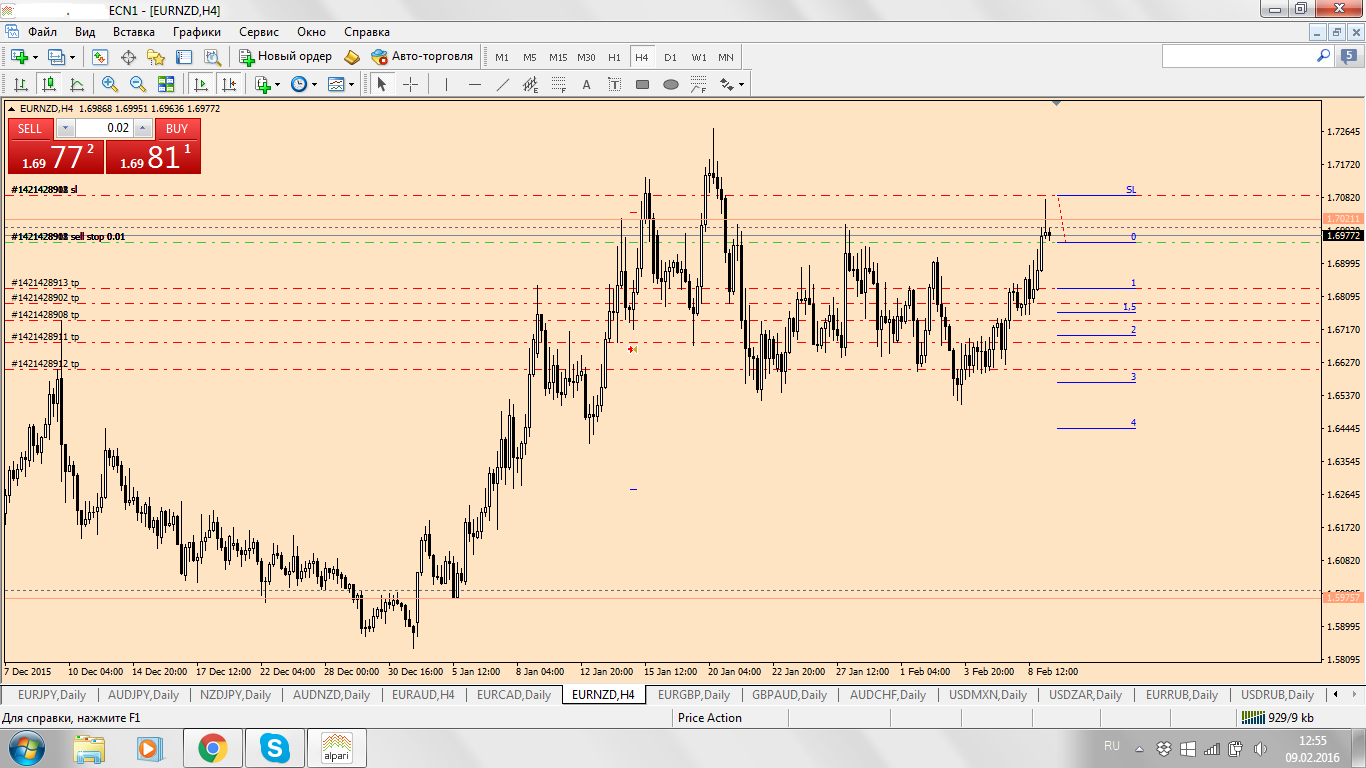Select the crosshair tool

point(410,85)
